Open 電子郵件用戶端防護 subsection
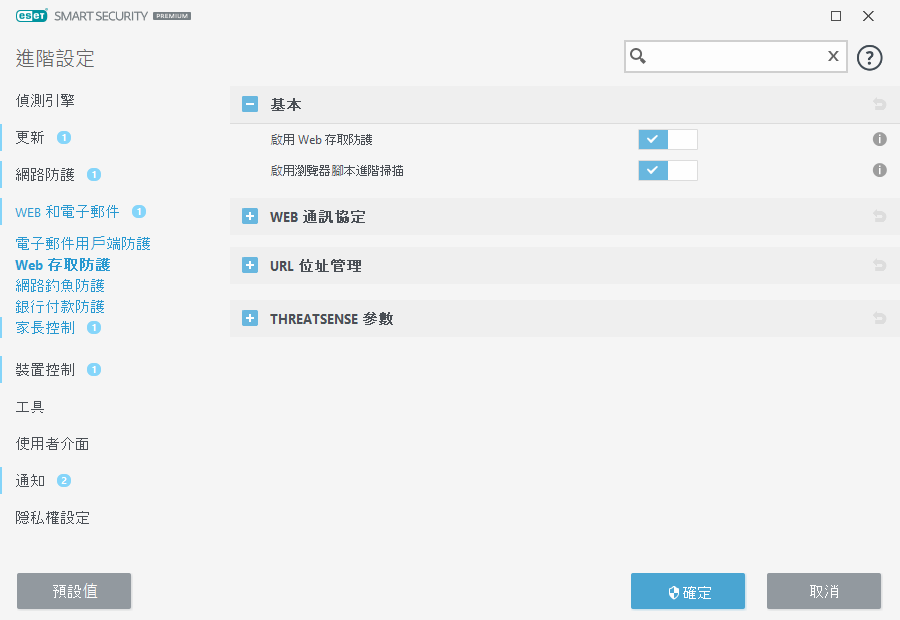Image resolution: width=900 pixels, height=620 pixels. [x=83, y=243]
